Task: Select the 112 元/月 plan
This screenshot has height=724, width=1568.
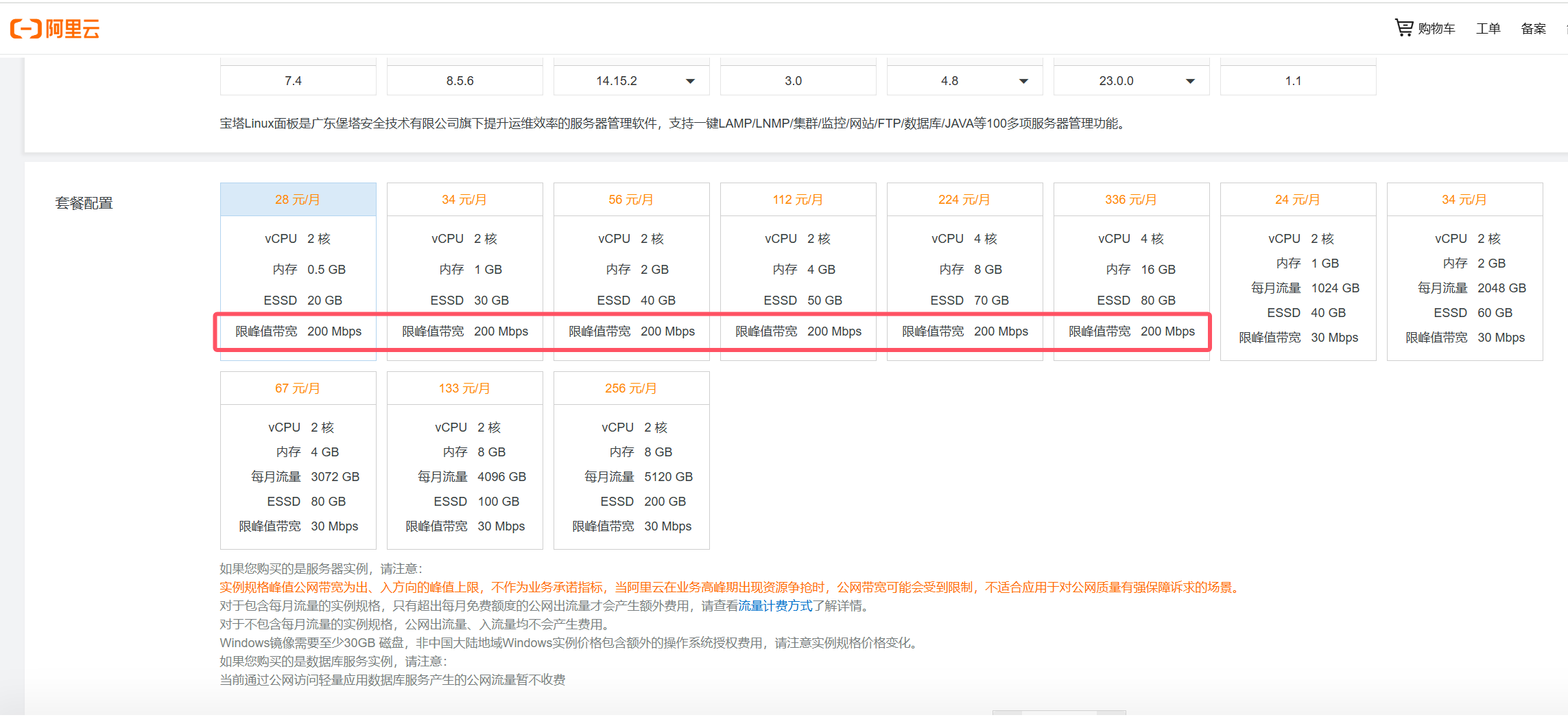Action: (798, 271)
